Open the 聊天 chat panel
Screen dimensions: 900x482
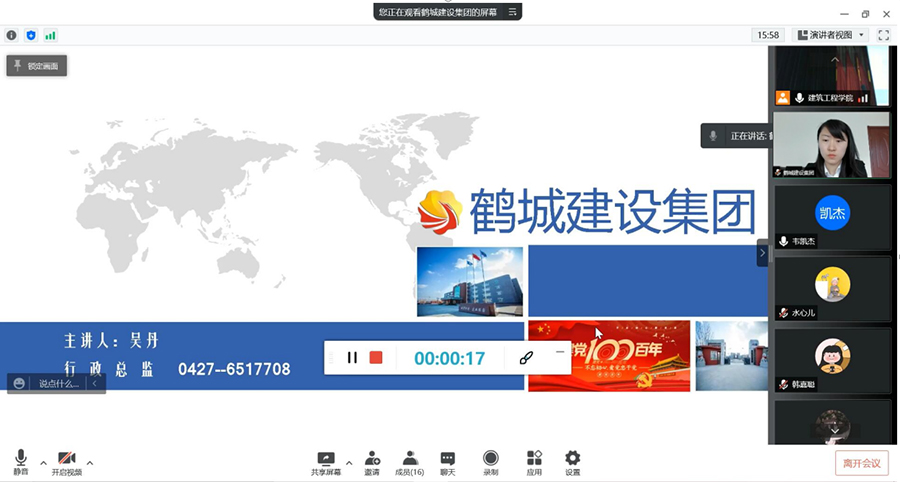click(x=447, y=462)
